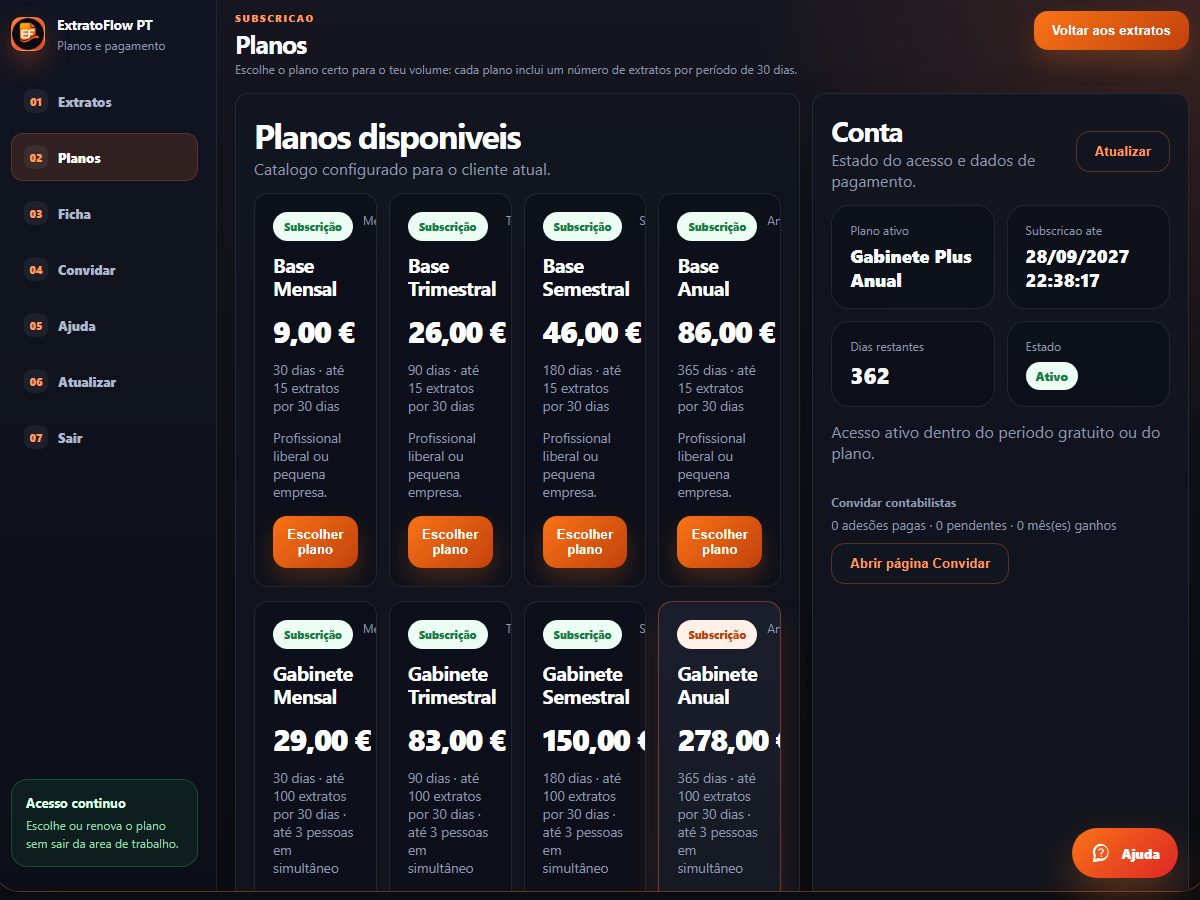Click Subscrição badge on Base Mensal card
1200x900 pixels.
pos(313,227)
